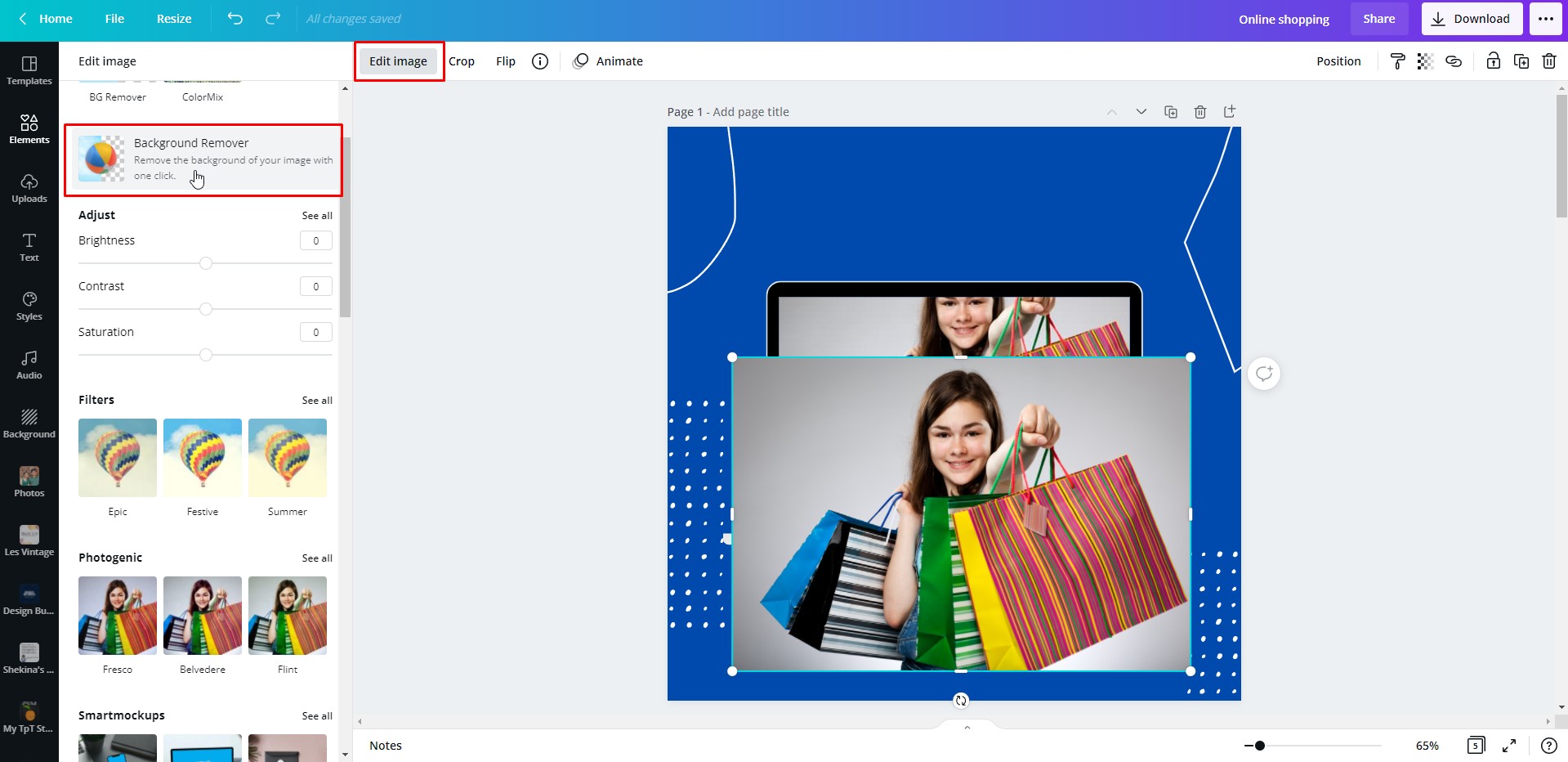Move page up with chevron arrow

click(1112, 112)
